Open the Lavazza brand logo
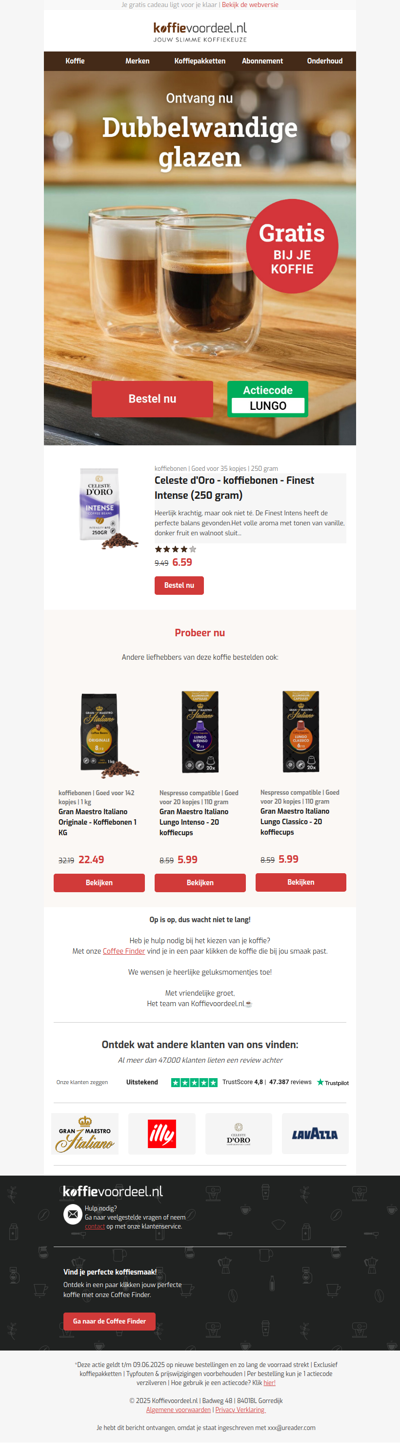The width and height of the screenshot is (400, 1443). pos(315,1134)
